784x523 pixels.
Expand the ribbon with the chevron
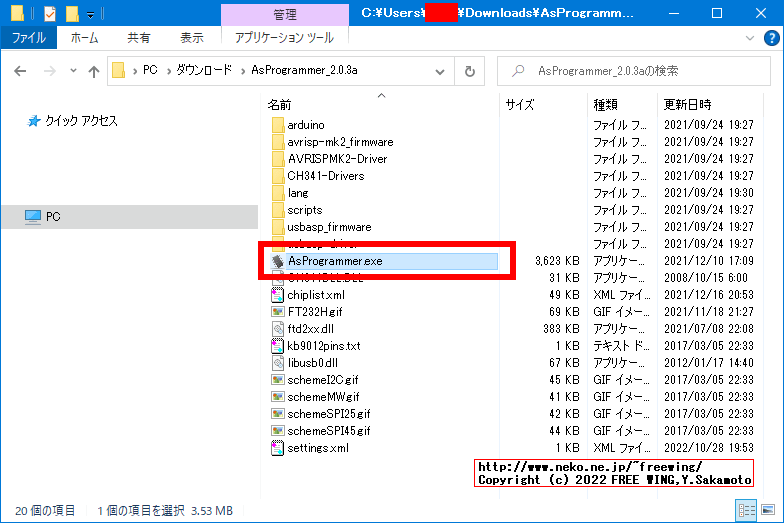[x=750, y=38]
